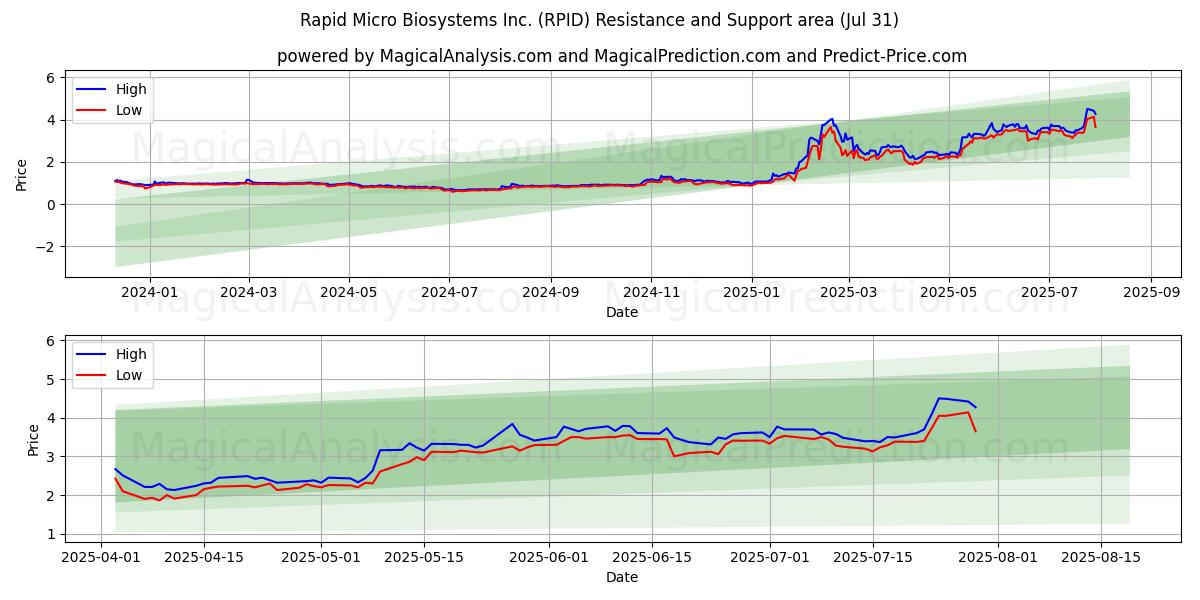Click the 2025-04-15 tick label
The image size is (1200, 600).
(x=204, y=557)
